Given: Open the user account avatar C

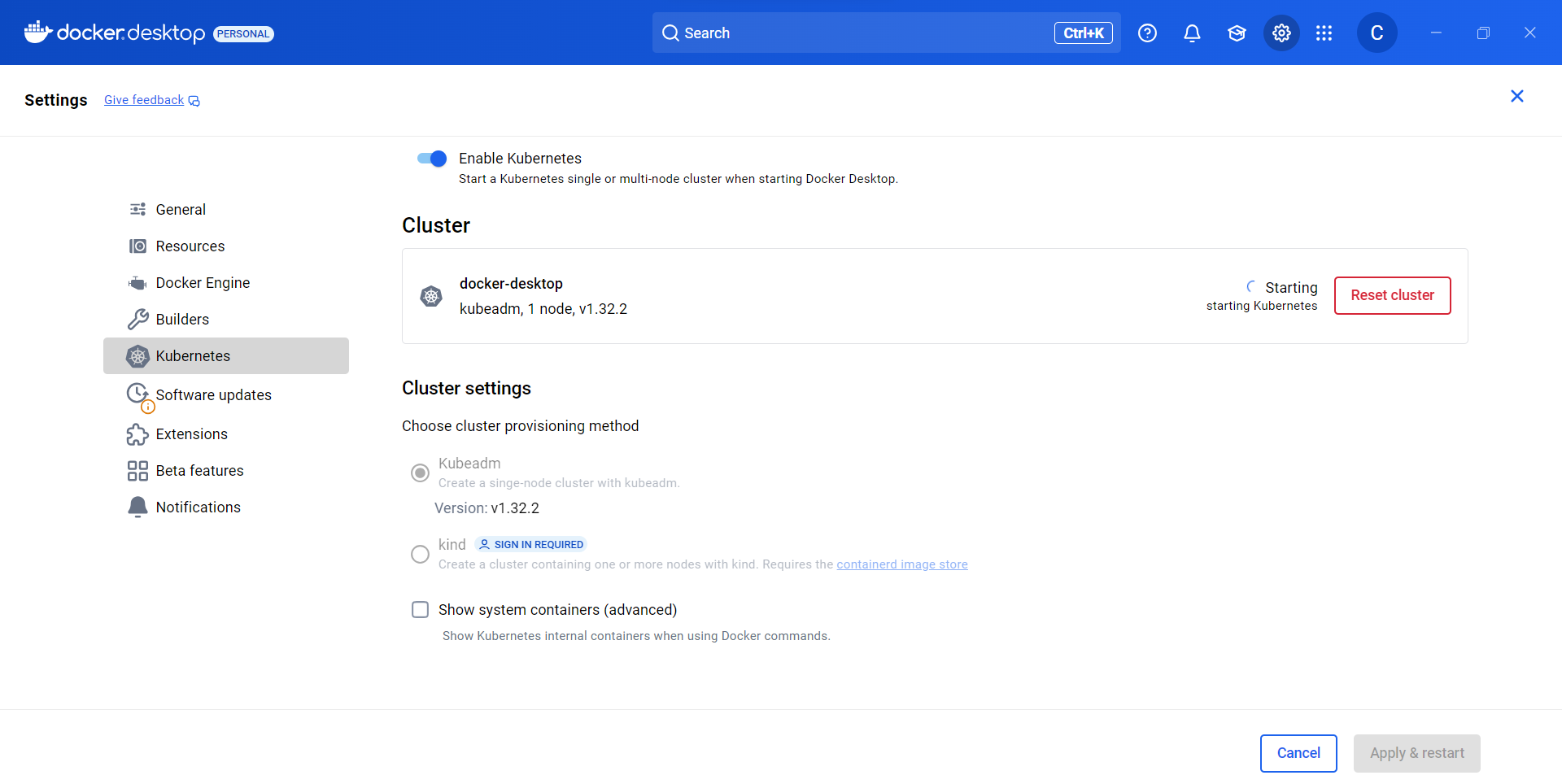Looking at the screenshot, I should (x=1377, y=33).
